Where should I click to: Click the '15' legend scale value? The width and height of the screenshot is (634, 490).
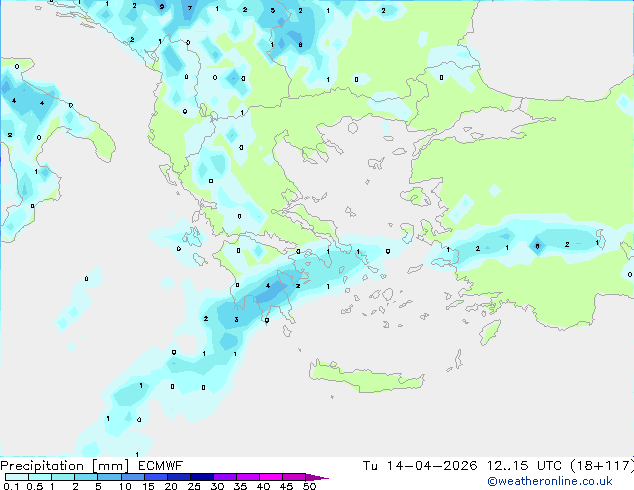pyautogui.click(x=148, y=486)
